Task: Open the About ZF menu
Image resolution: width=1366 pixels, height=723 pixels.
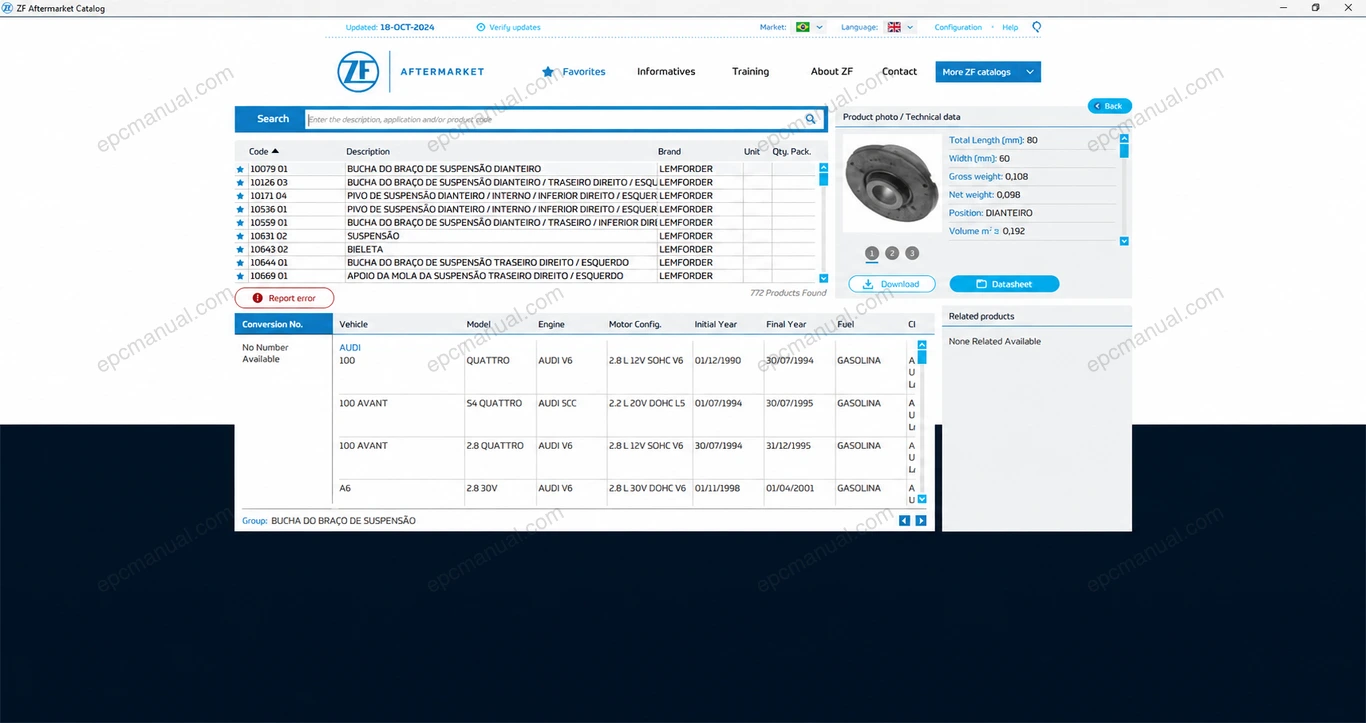Action: point(832,72)
